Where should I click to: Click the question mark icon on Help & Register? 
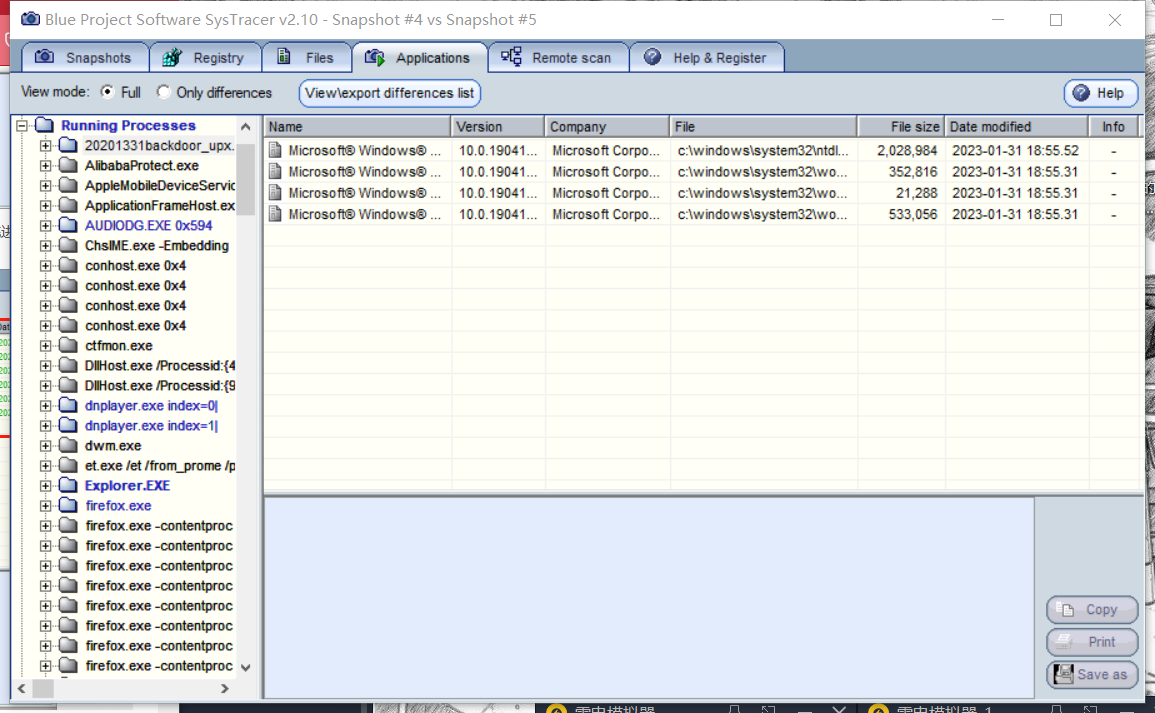pyautogui.click(x=652, y=57)
